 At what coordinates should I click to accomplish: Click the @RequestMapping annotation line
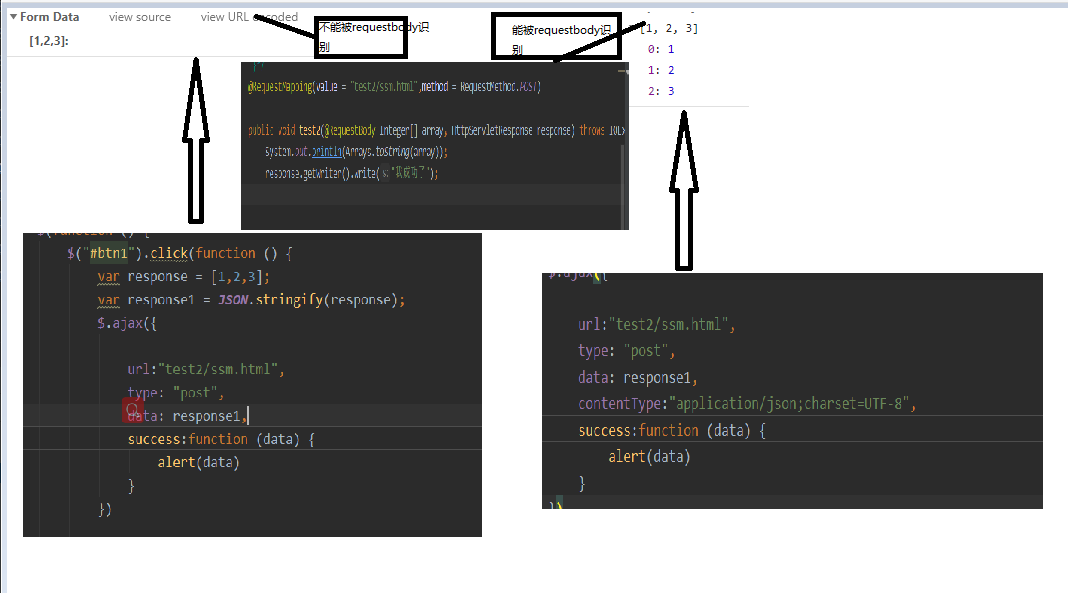[394, 87]
